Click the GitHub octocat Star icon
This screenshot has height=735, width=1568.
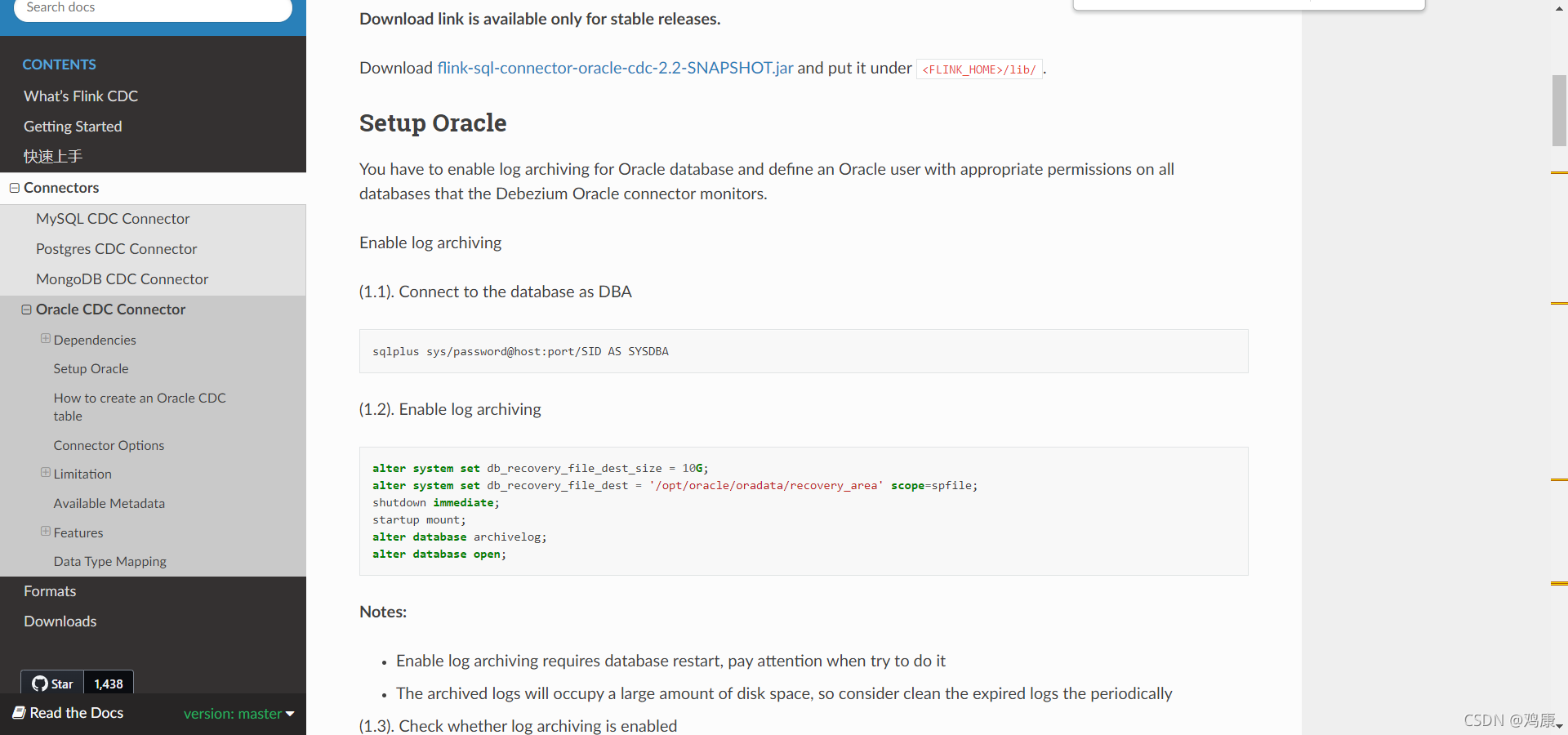click(x=40, y=684)
